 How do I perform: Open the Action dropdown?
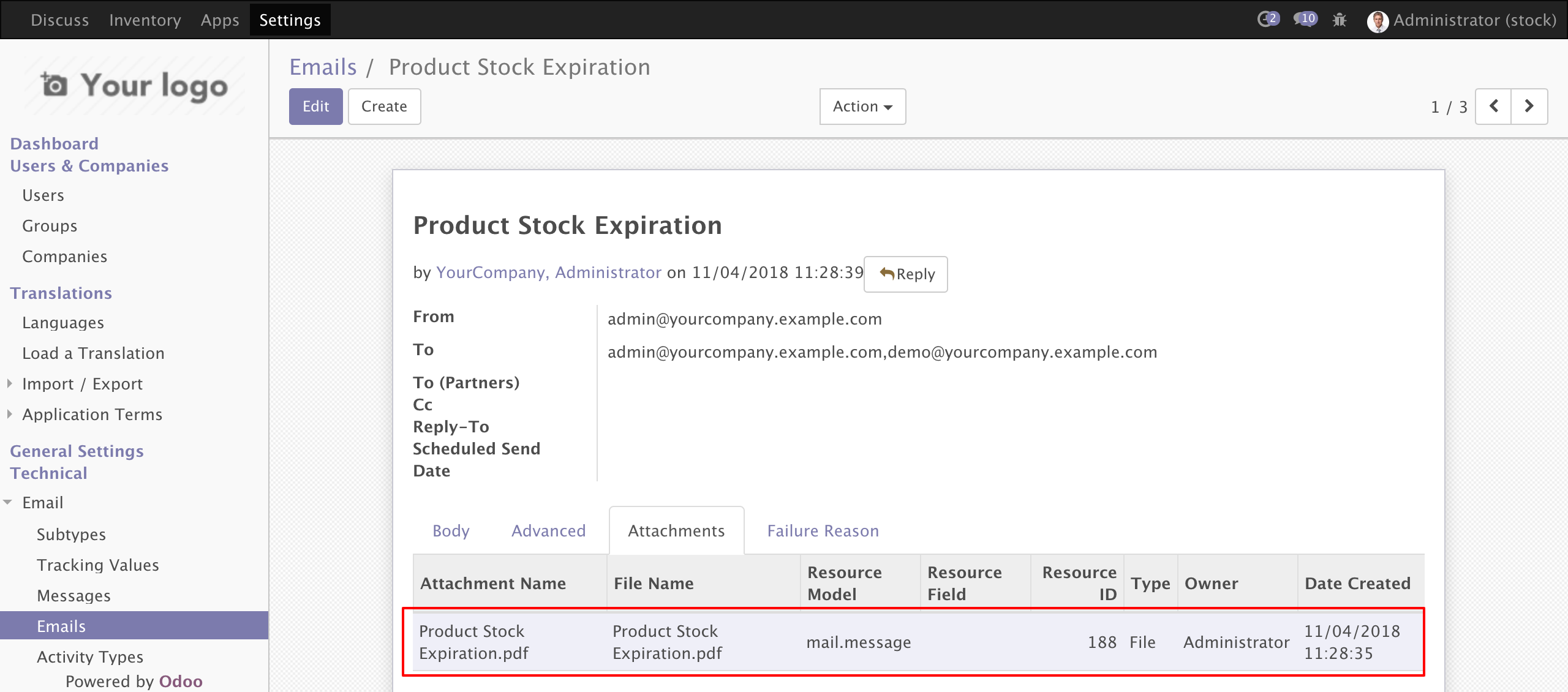click(862, 107)
